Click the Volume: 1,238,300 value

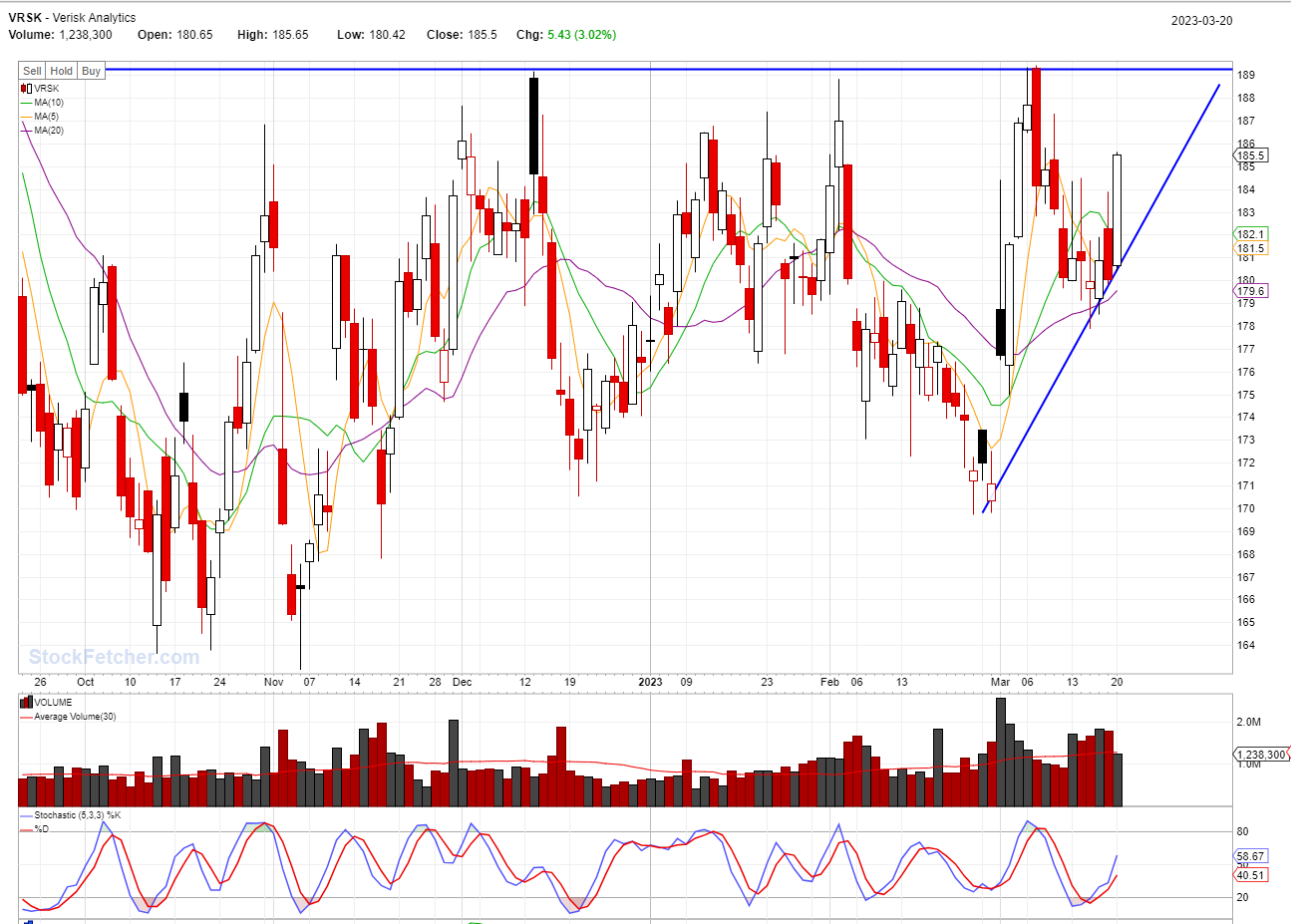pyautogui.click(x=60, y=35)
